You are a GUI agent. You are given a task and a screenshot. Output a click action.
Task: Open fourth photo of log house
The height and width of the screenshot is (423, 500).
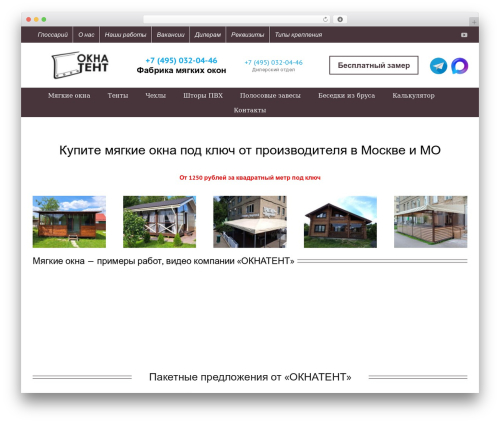340,222
